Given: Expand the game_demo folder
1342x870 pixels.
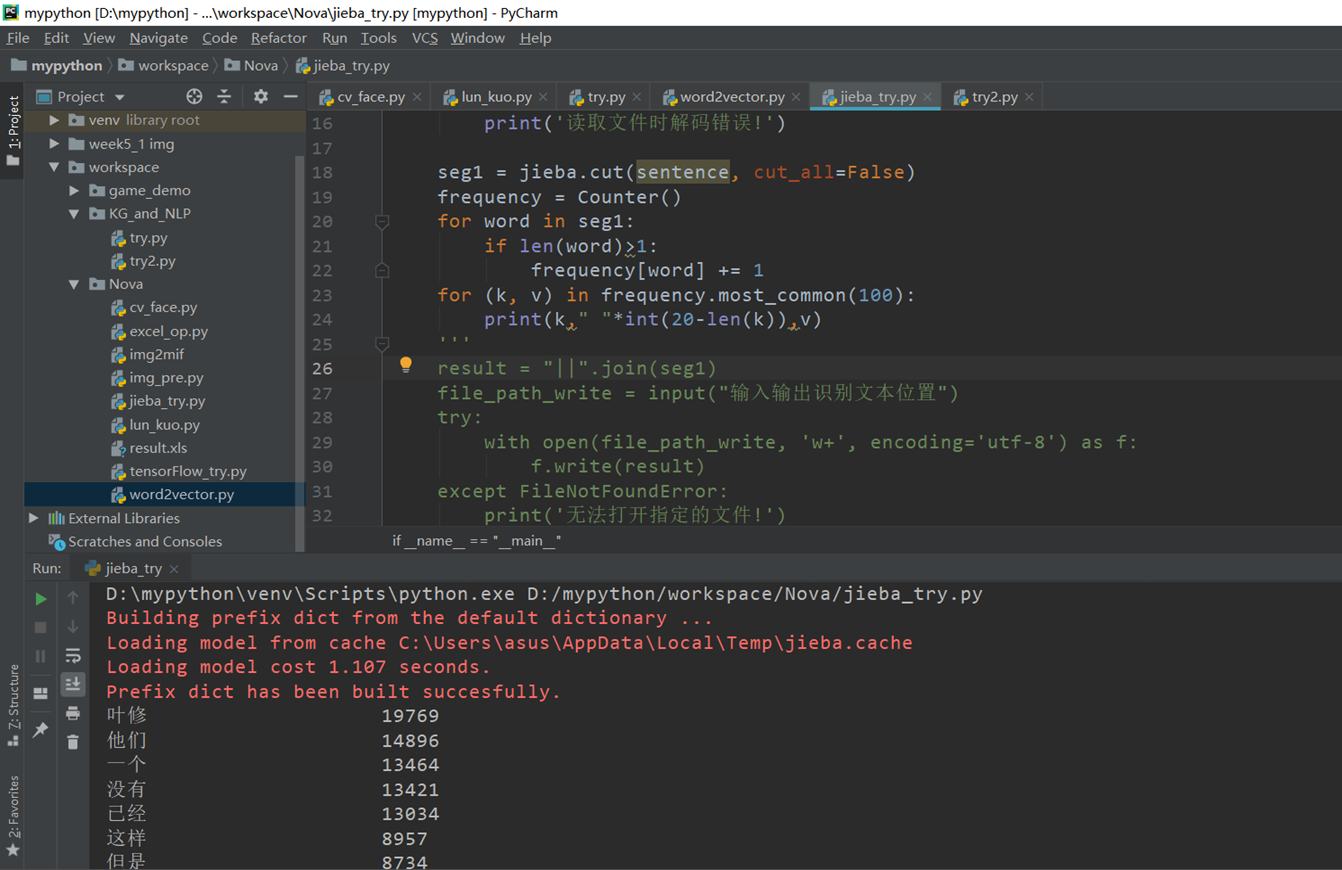Looking at the screenshot, I should pos(75,190).
